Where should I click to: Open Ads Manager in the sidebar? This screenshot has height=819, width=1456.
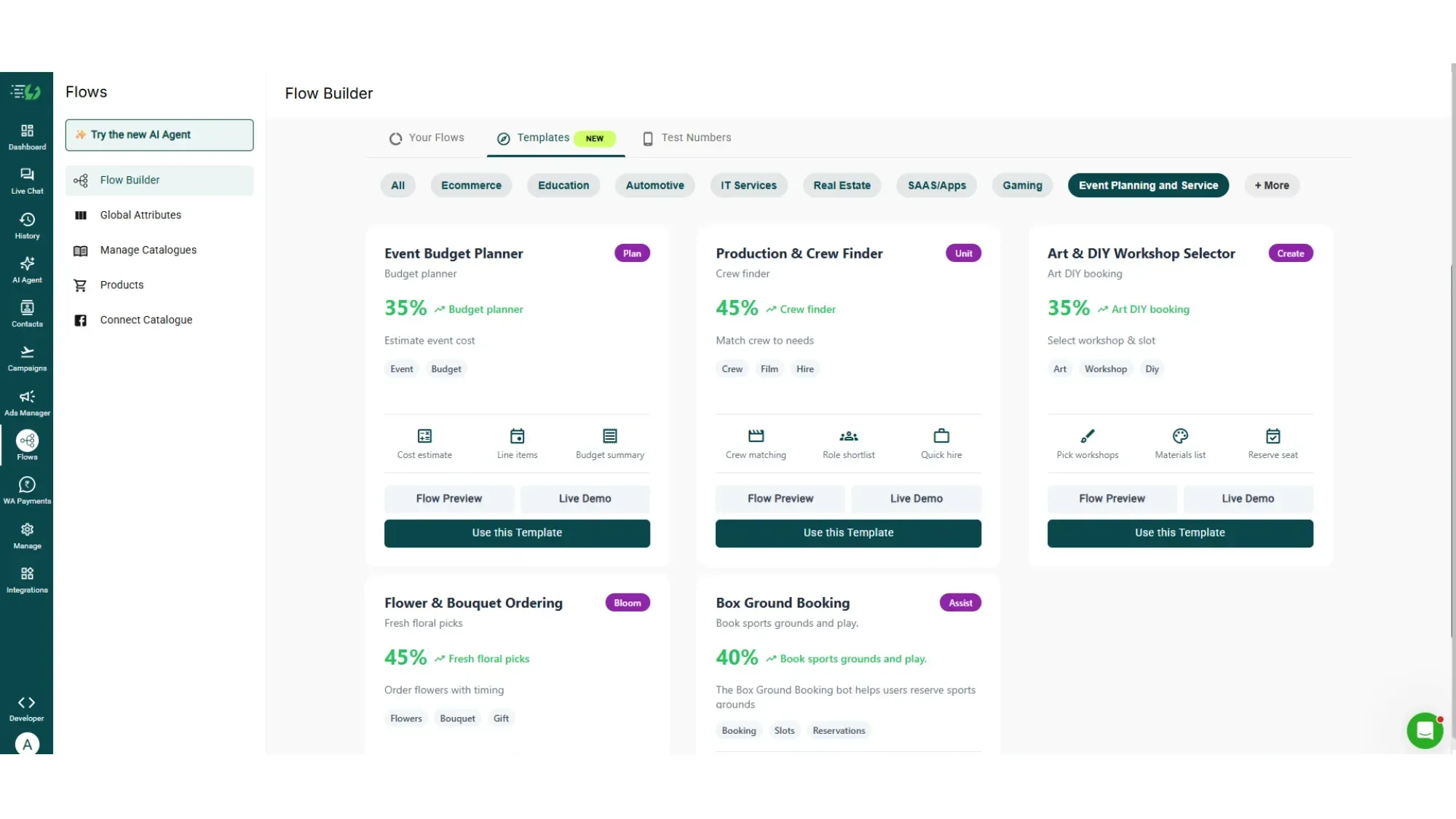tap(27, 403)
